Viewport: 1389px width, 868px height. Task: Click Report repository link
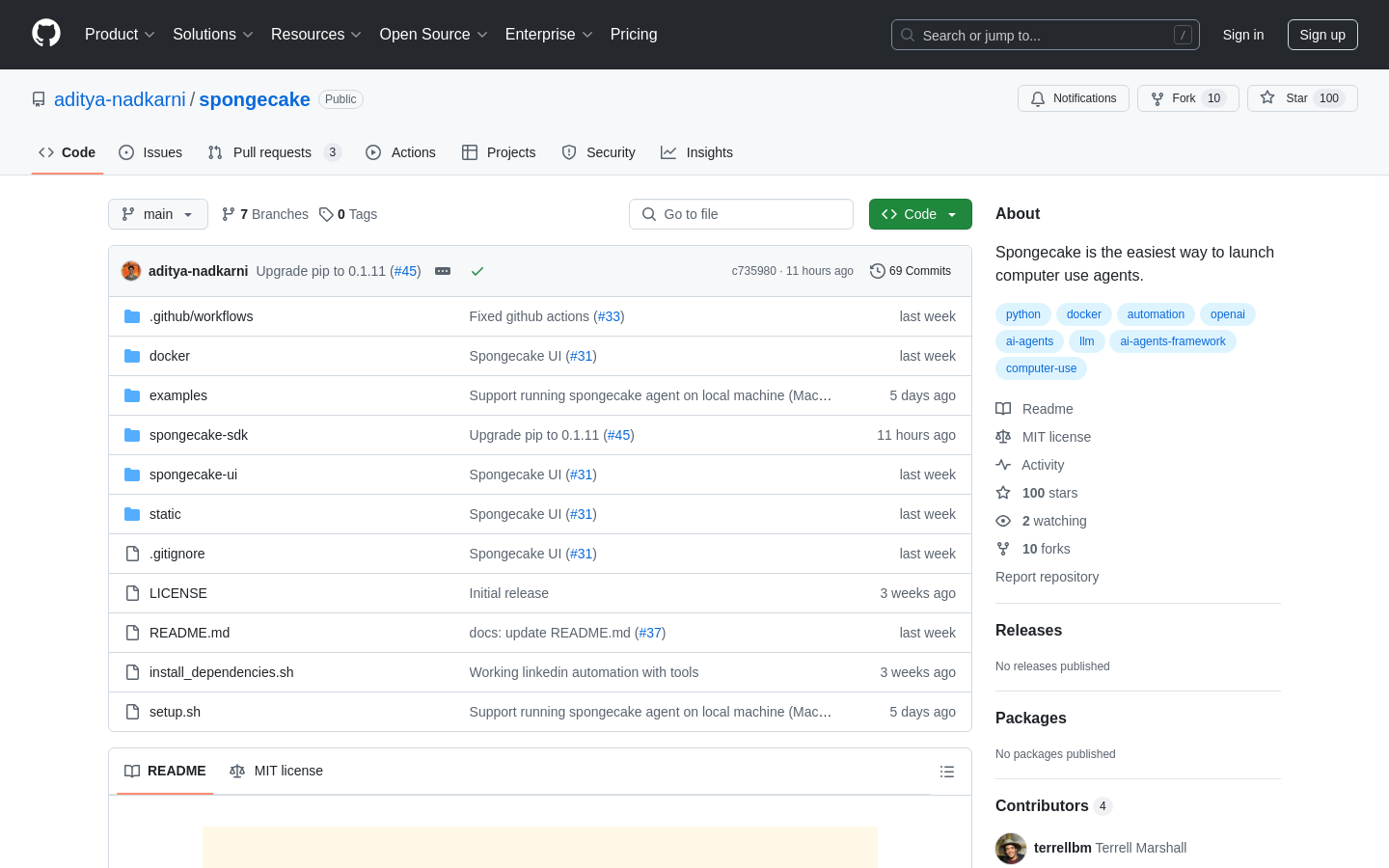[1047, 577]
